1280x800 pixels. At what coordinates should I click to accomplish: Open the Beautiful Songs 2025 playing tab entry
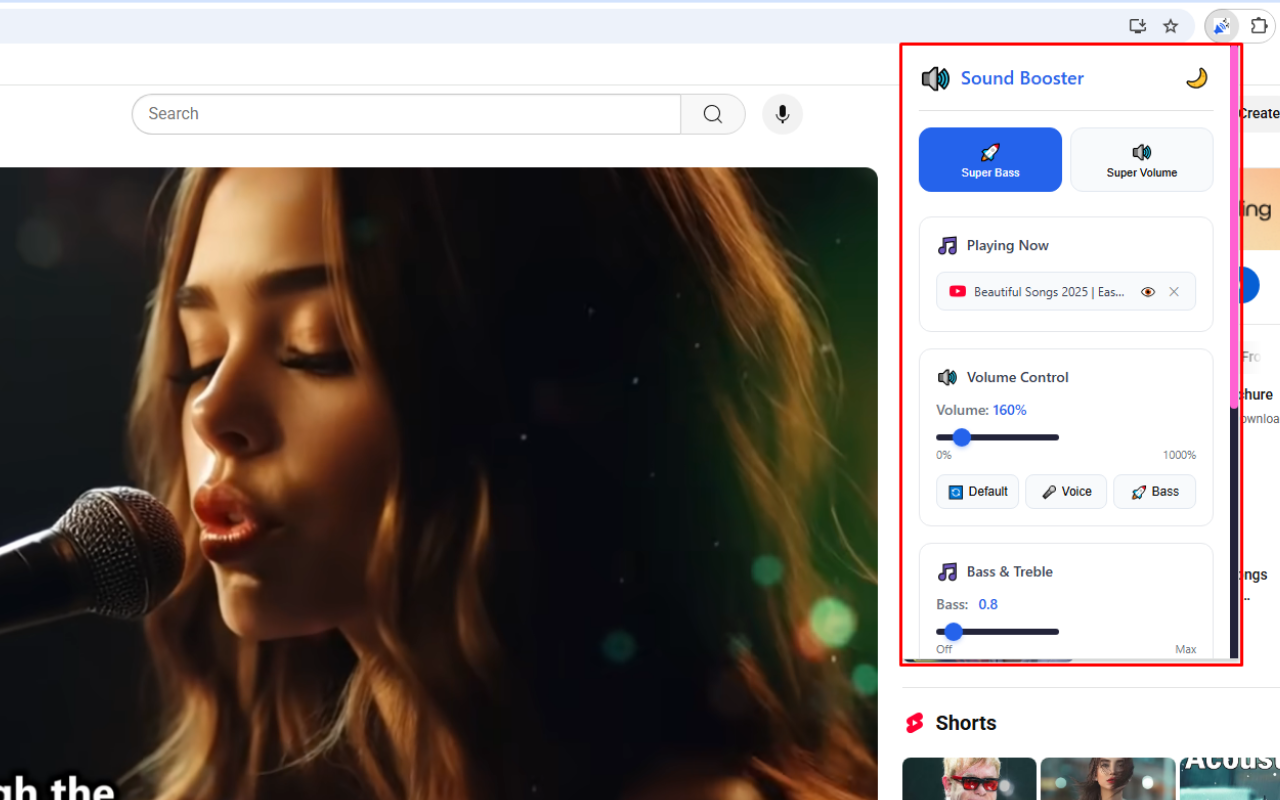[1066, 291]
